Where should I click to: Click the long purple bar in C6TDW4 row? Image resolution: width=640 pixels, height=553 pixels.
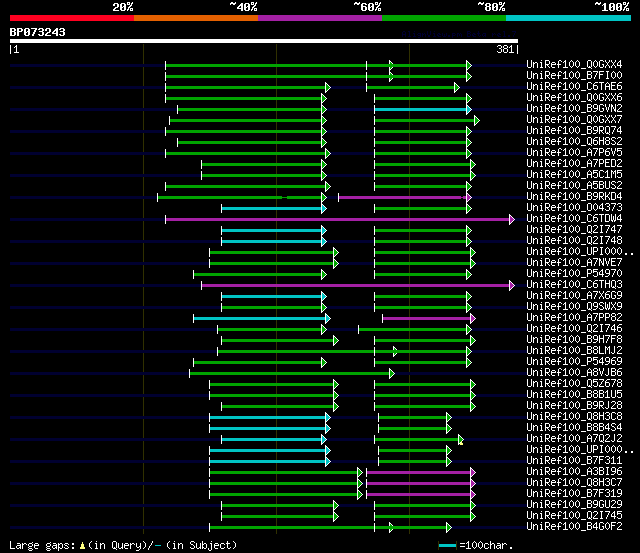click(340, 220)
